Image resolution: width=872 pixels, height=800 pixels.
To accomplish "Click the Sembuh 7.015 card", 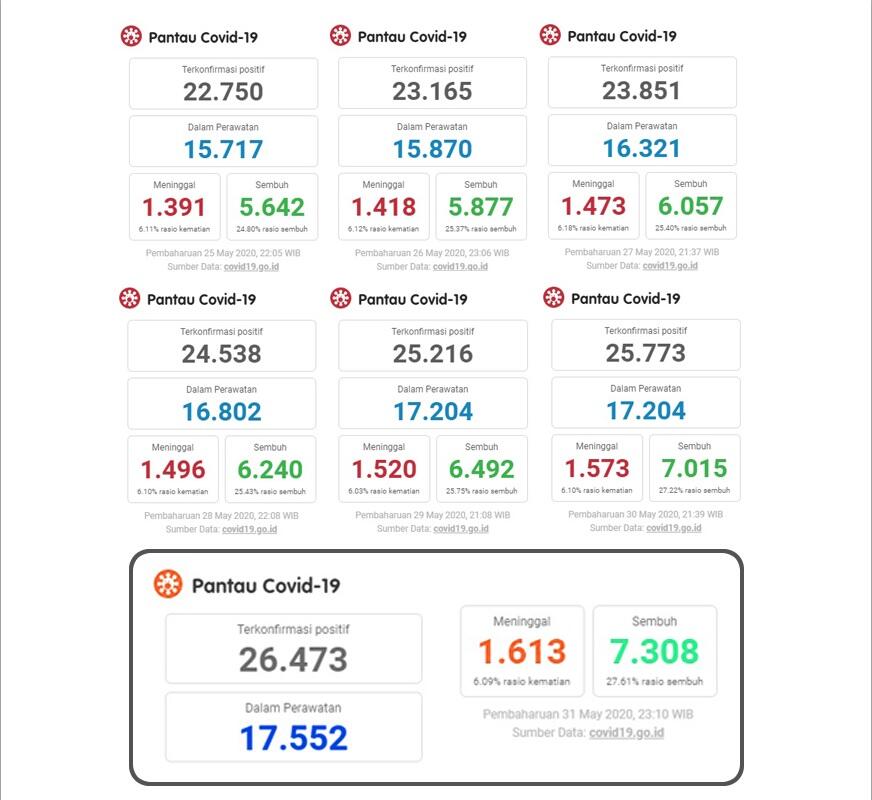I will [x=695, y=468].
